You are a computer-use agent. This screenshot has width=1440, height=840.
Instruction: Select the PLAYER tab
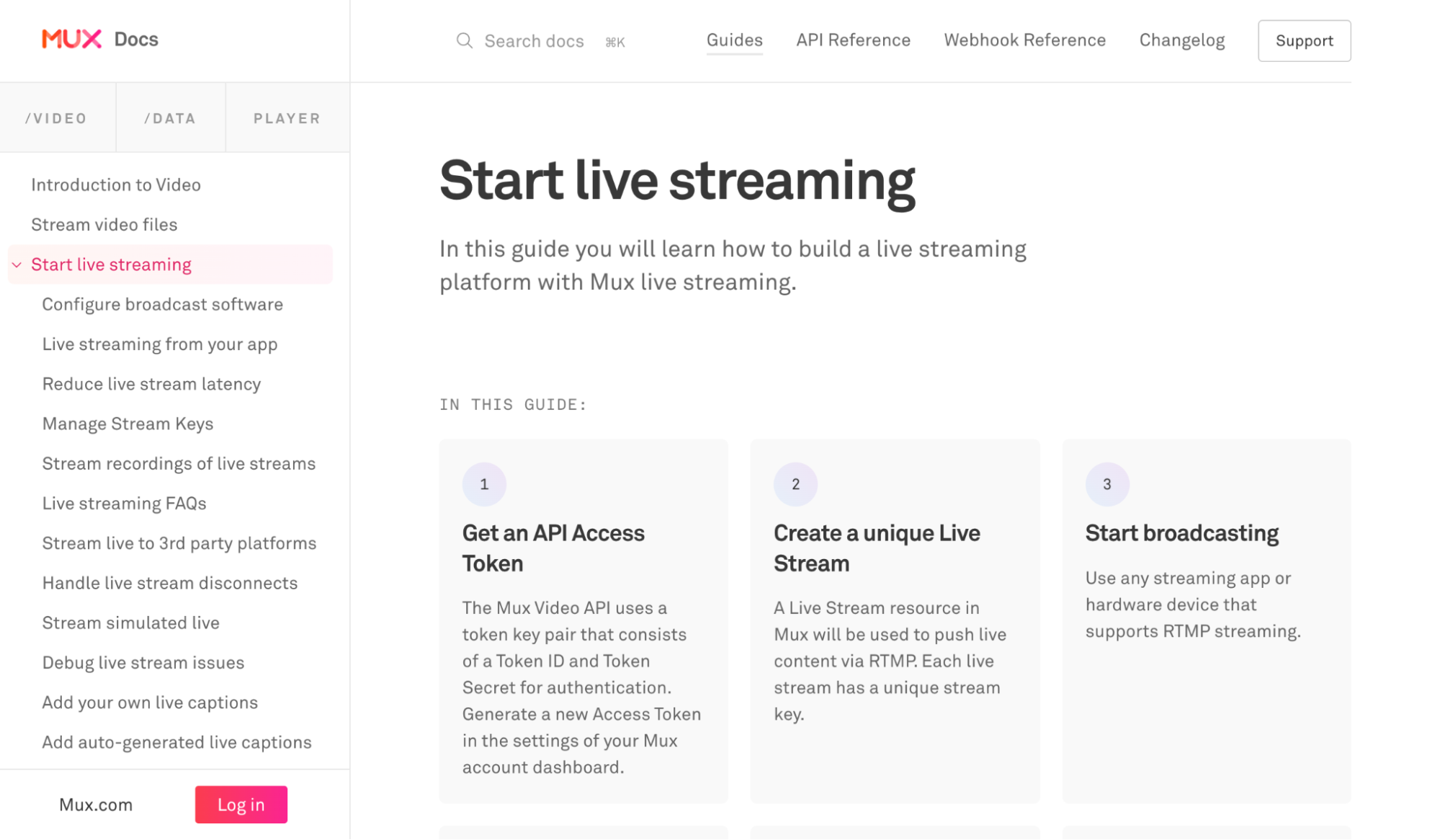point(287,118)
